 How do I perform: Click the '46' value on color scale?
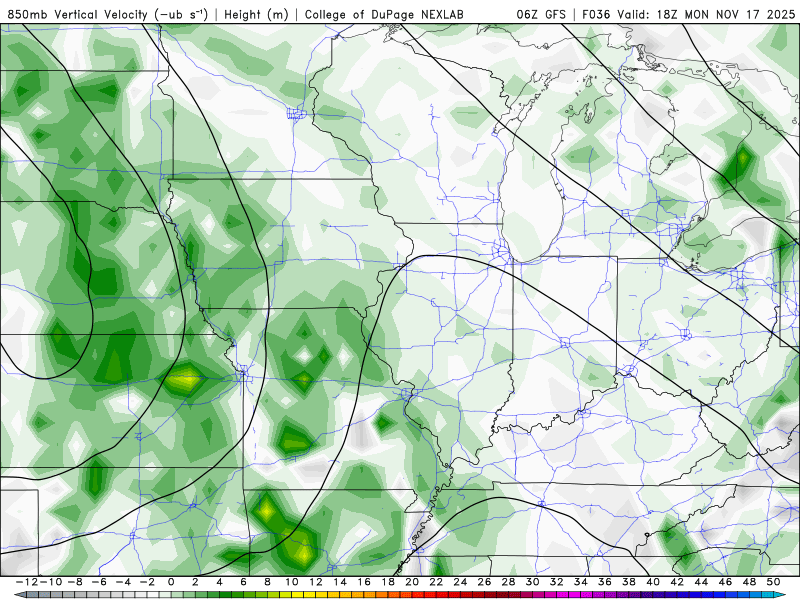[725, 582]
